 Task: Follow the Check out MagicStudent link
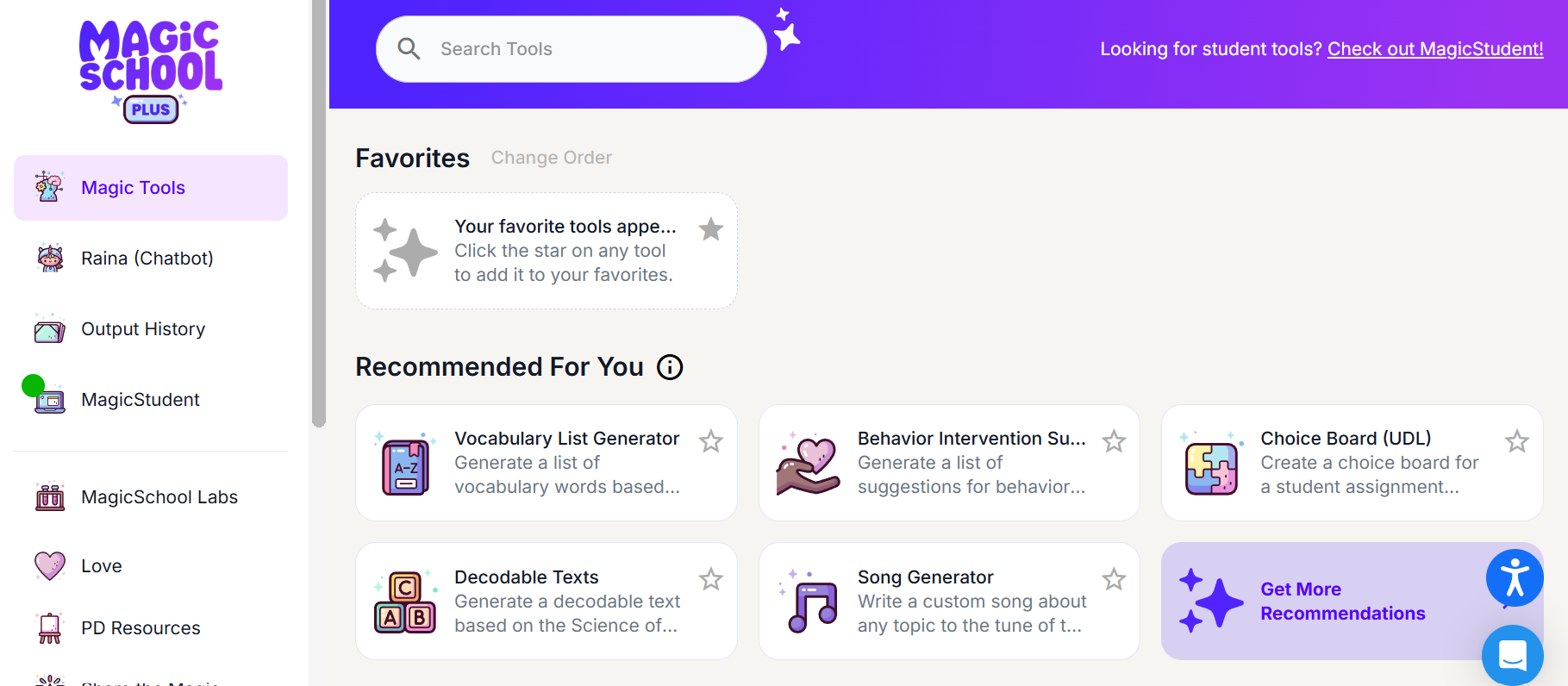1435,49
